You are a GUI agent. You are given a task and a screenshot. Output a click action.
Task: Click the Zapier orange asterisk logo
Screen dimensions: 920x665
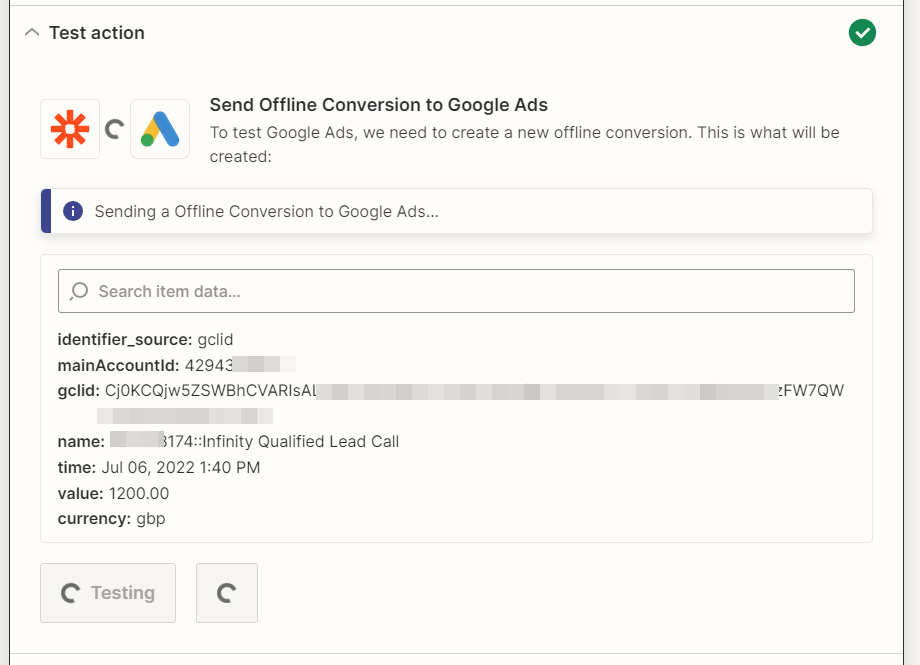pos(70,129)
